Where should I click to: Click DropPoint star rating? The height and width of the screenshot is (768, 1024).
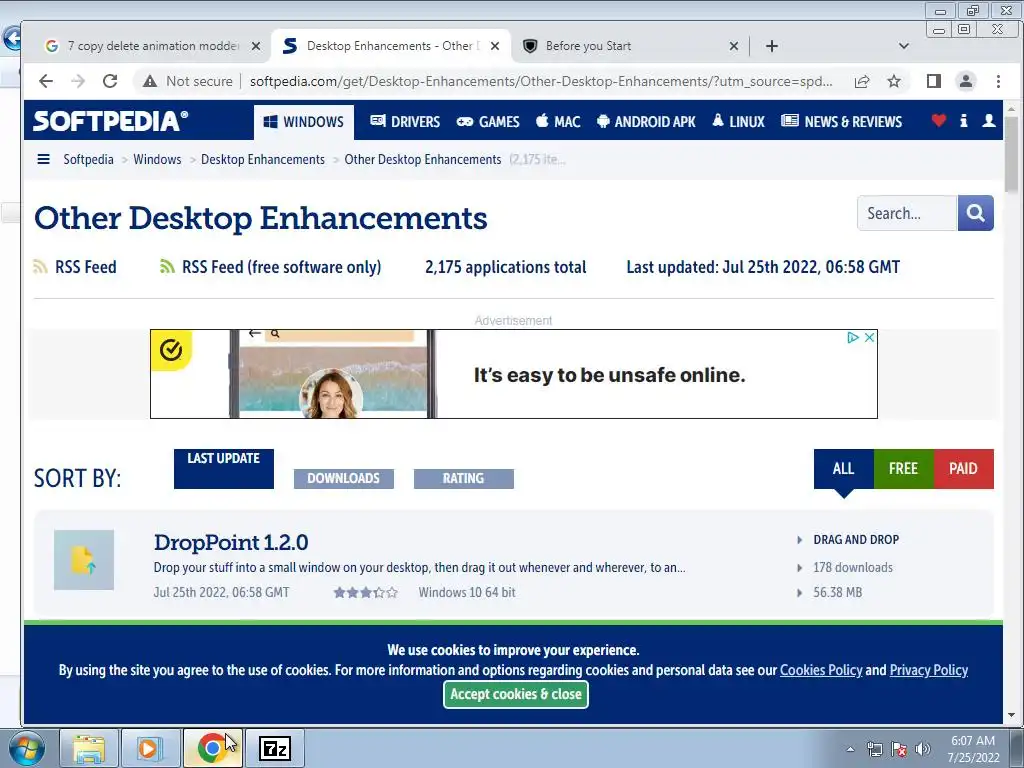[366, 592]
